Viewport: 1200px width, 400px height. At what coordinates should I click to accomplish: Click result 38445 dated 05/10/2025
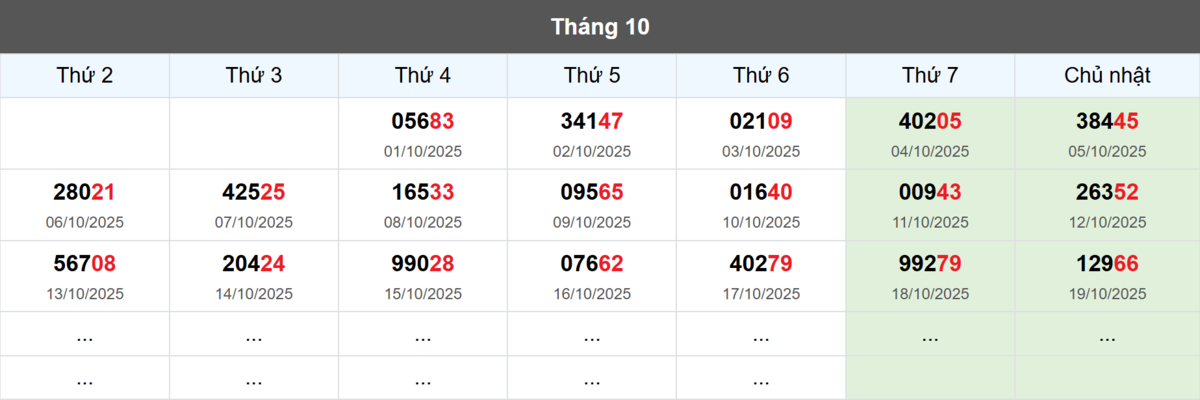point(1107,122)
